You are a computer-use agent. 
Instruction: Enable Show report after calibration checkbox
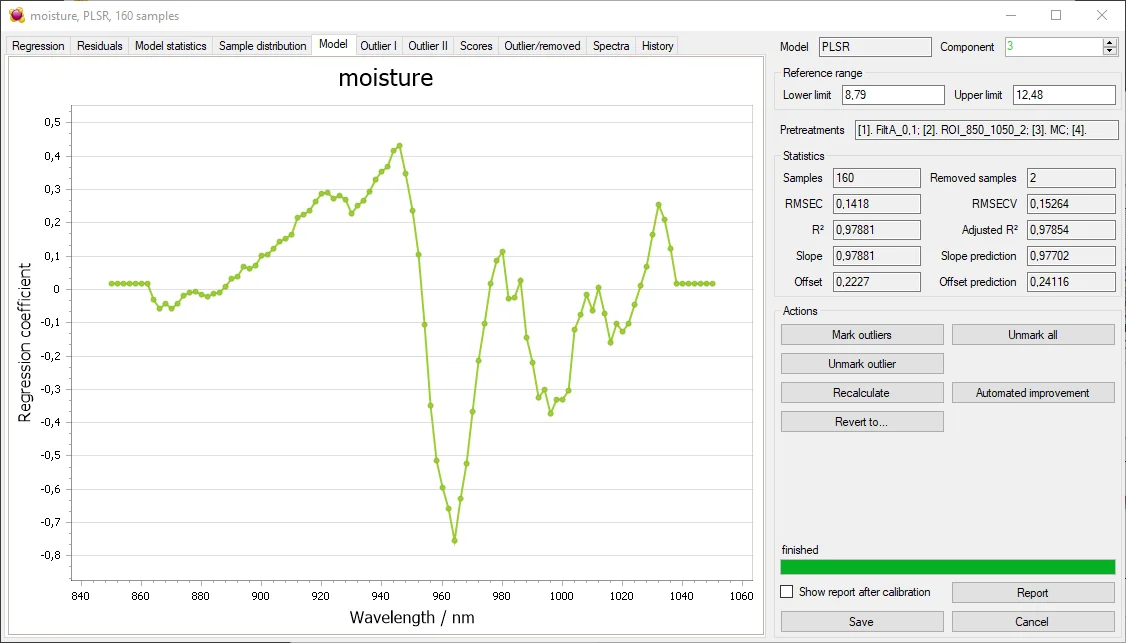click(x=787, y=592)
